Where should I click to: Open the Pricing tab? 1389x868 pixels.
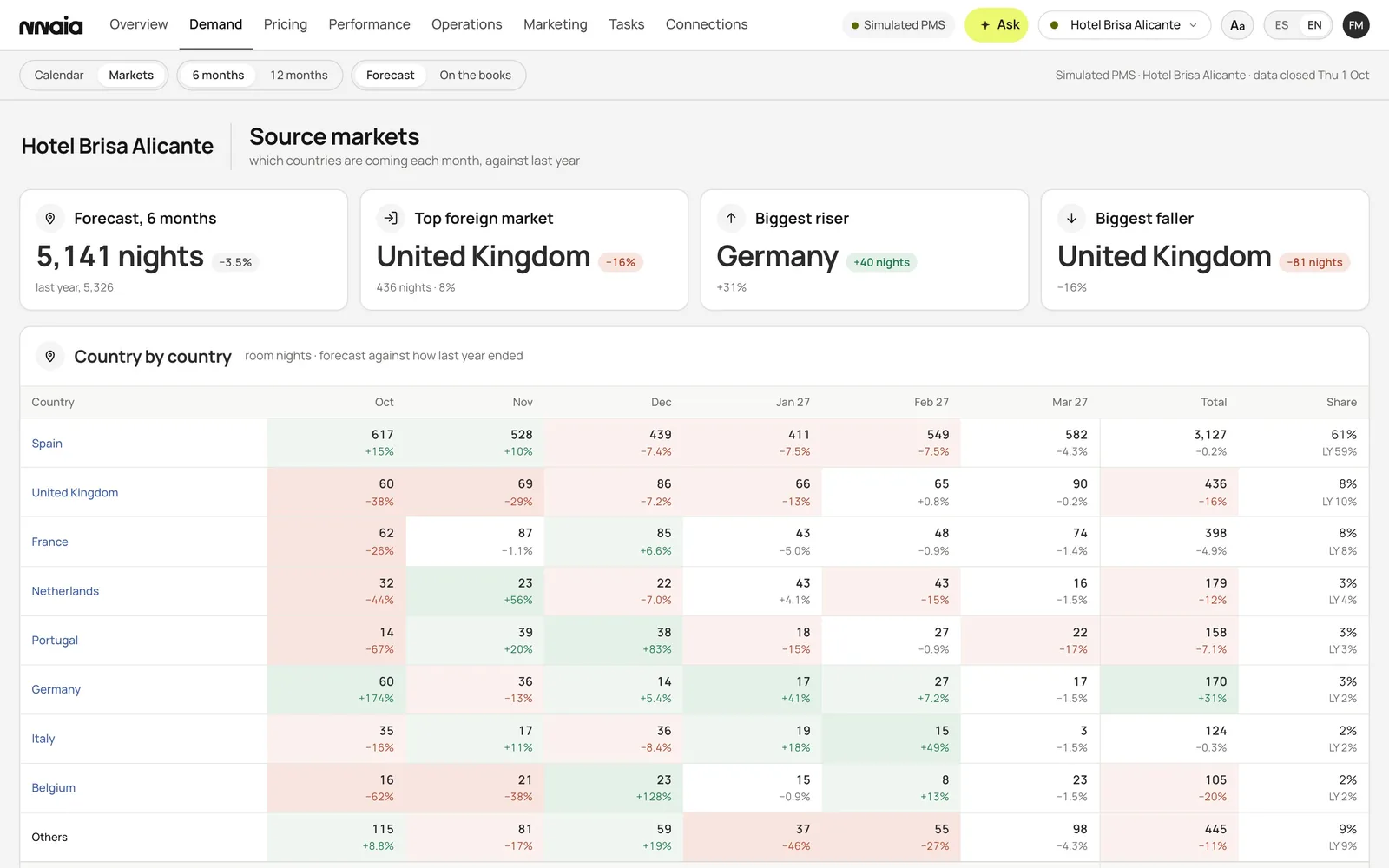[x=286, y=24]
